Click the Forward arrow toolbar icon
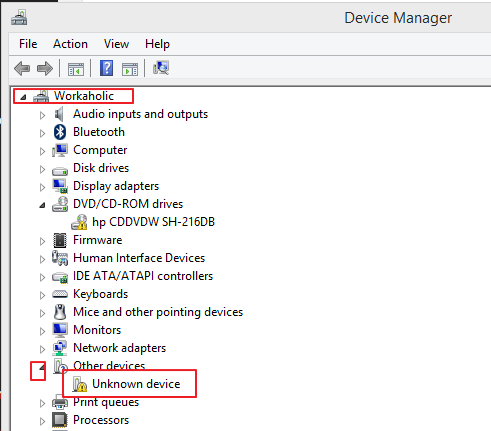491x431 pixels. (45, 69)
